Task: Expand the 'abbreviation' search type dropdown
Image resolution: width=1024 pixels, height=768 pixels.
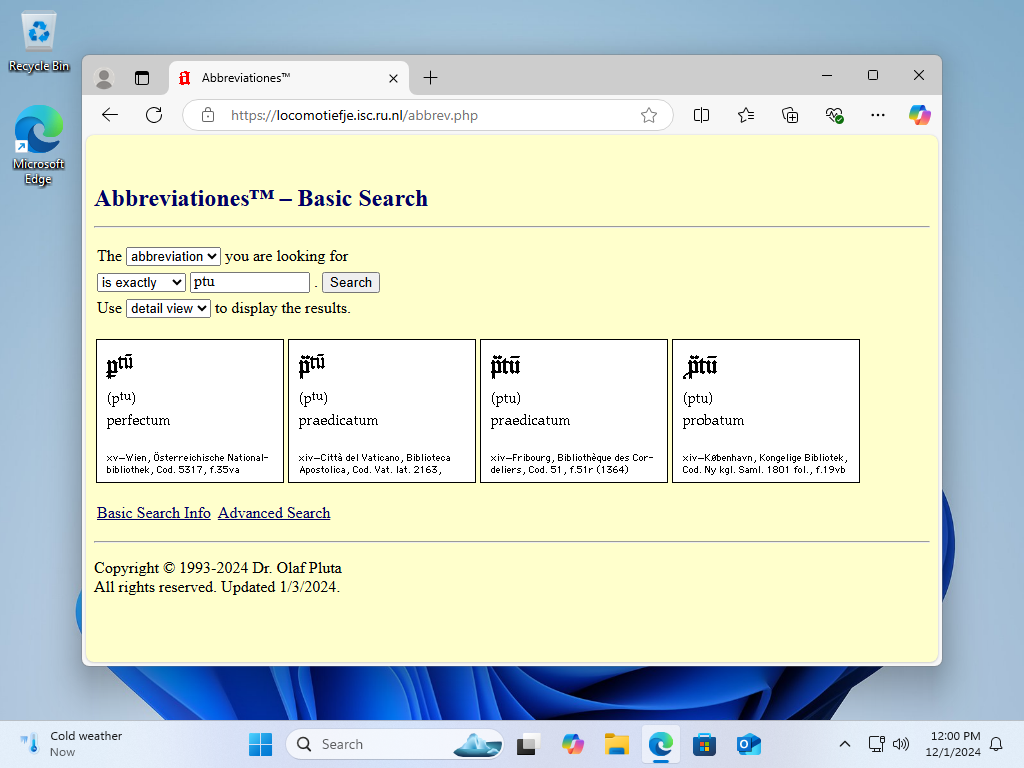Action: point(173,257)
